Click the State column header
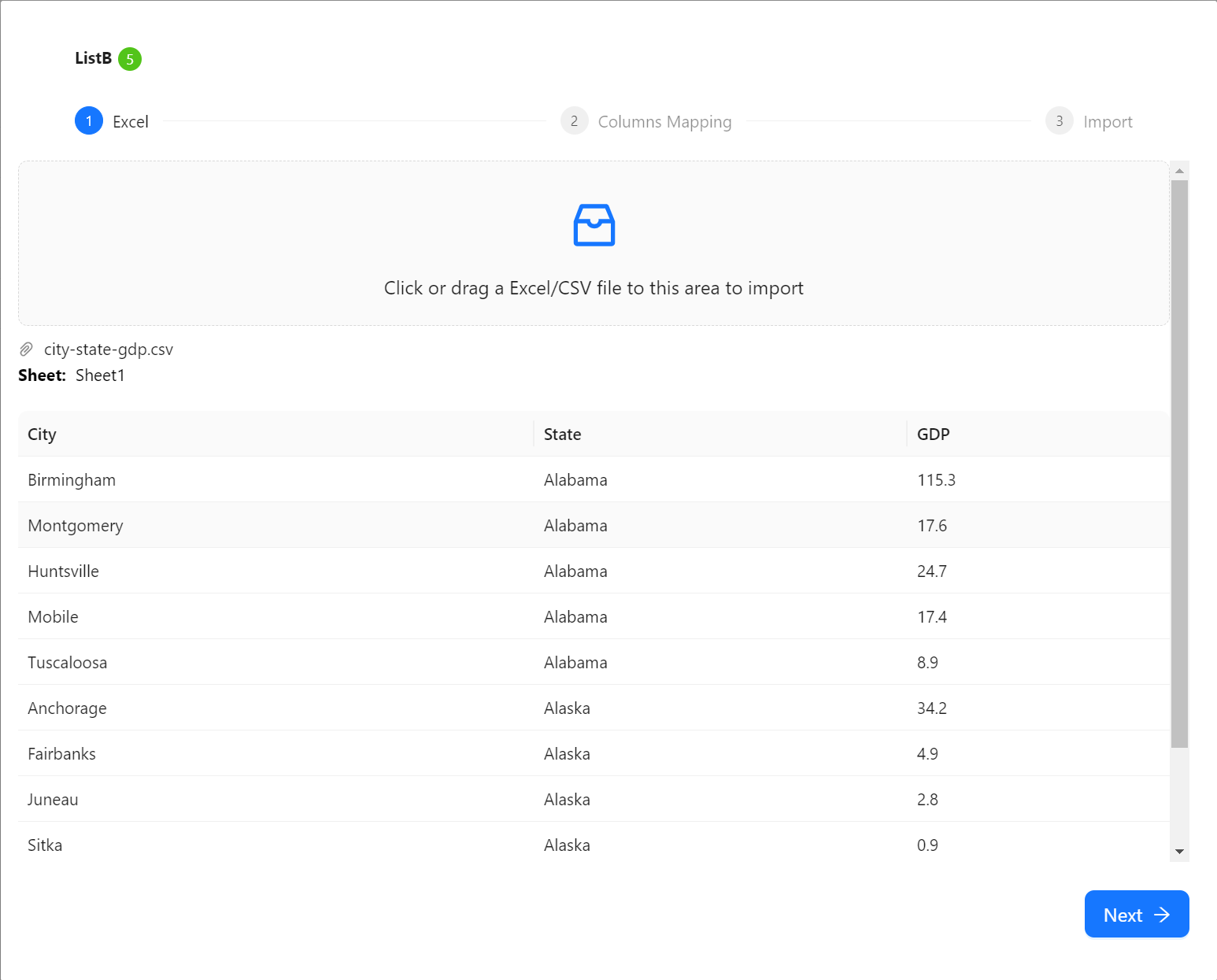 tap(720, 434)
